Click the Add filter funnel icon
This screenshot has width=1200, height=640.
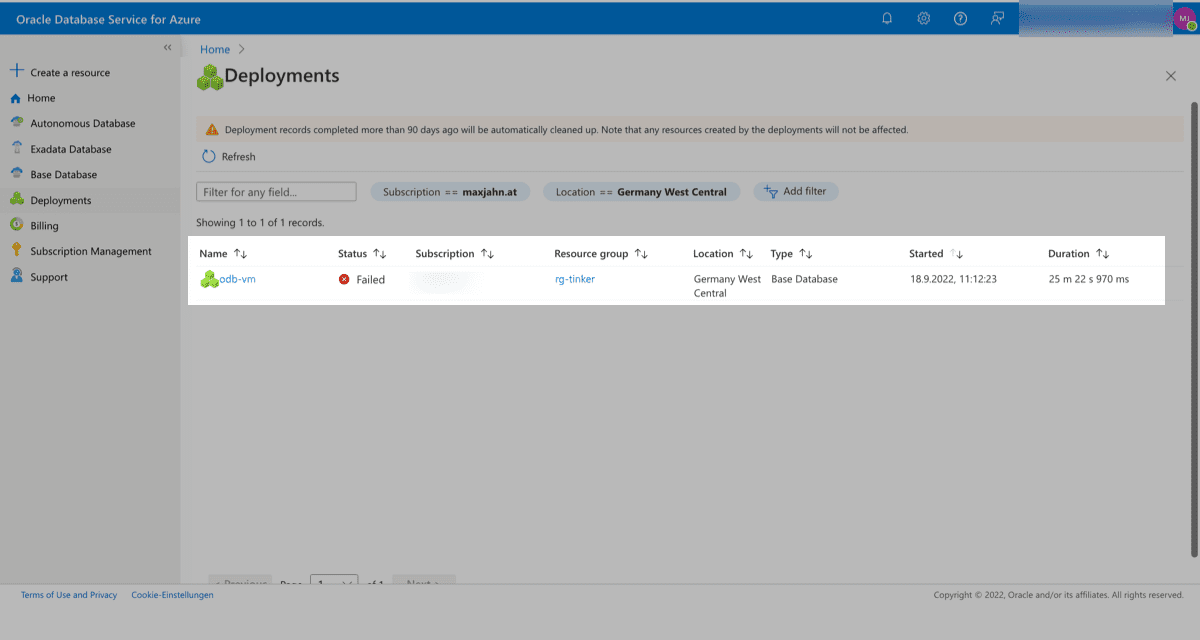click(x=771, y=191)
